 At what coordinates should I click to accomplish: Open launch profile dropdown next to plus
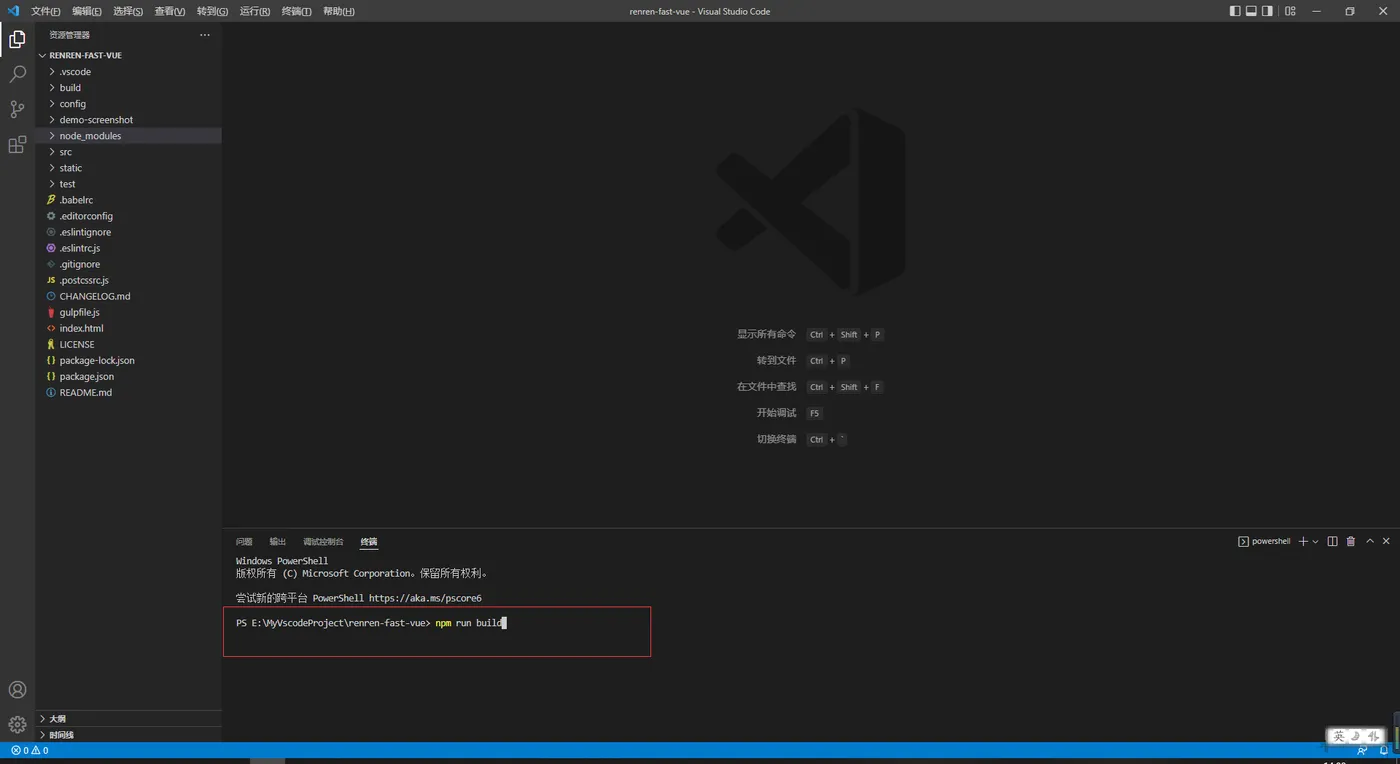tap(1315, 541)
